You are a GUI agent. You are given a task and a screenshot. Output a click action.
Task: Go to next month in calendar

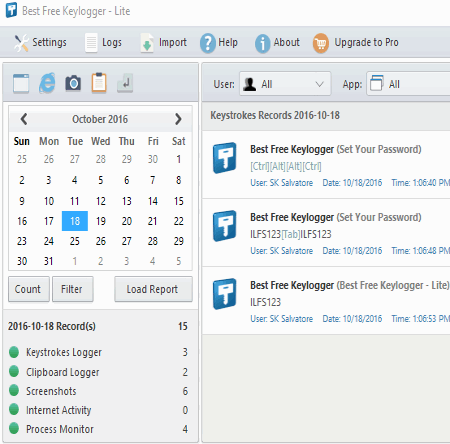pyautogui.click(x=178, y=119)
